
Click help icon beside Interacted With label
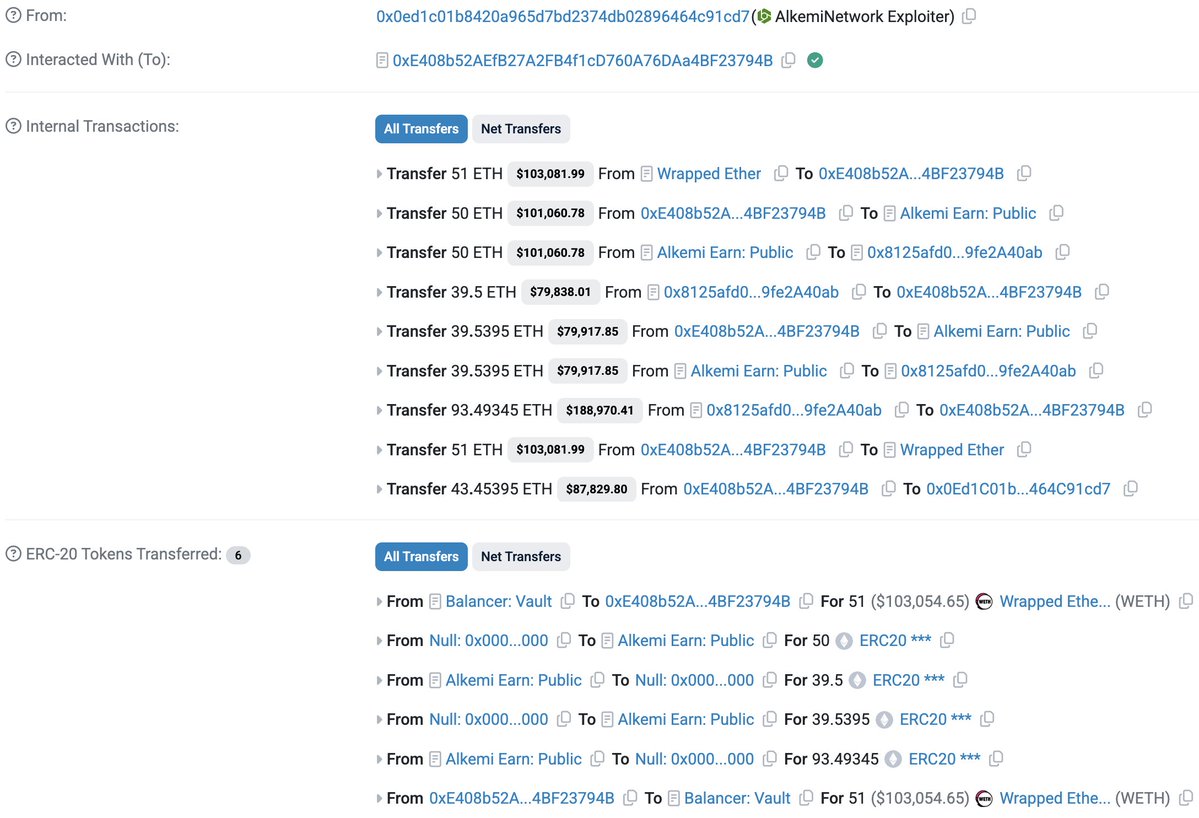(x=13, y=60)
